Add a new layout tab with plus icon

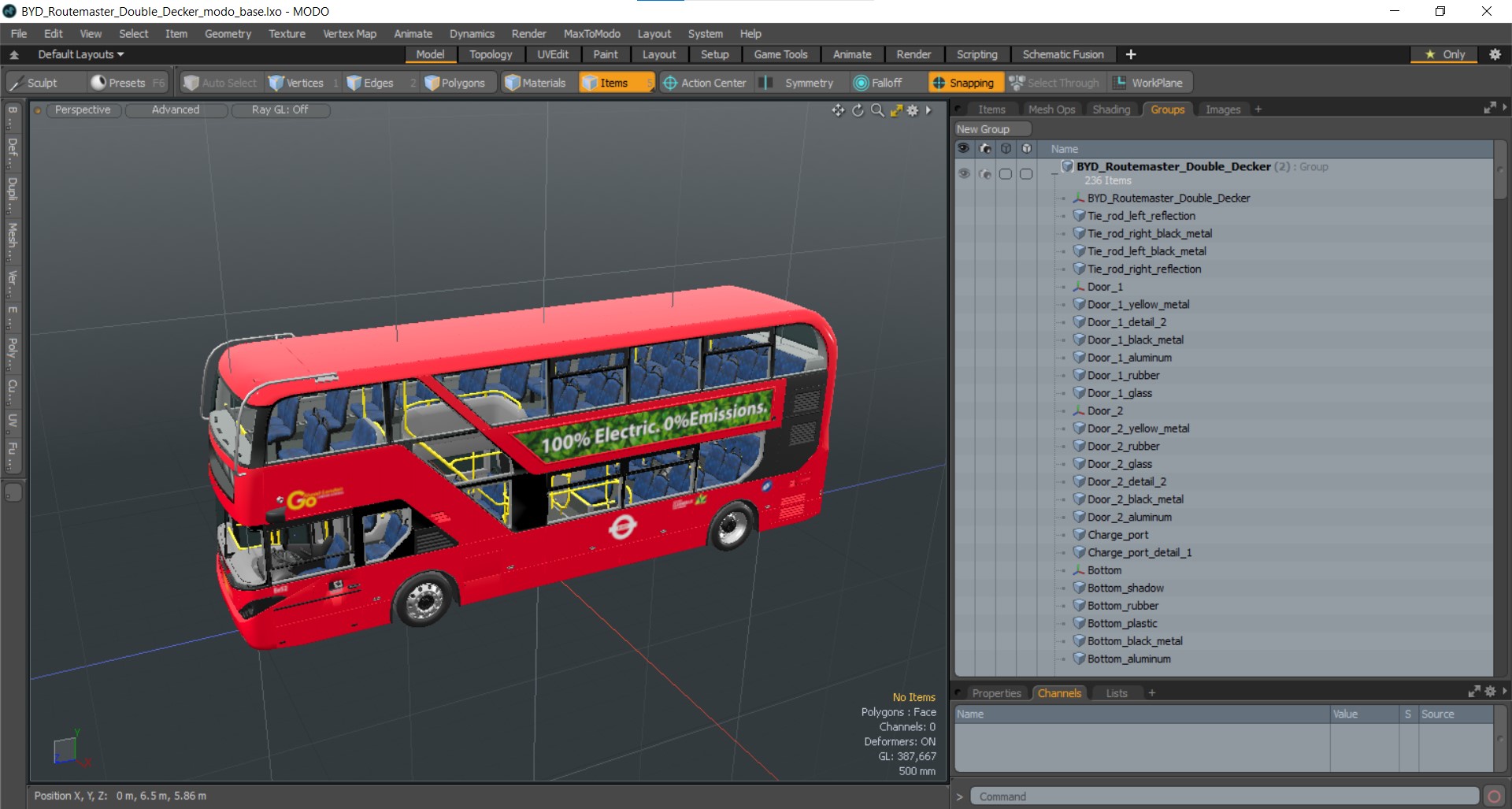pyautogui.click(x=1131, y=54)
